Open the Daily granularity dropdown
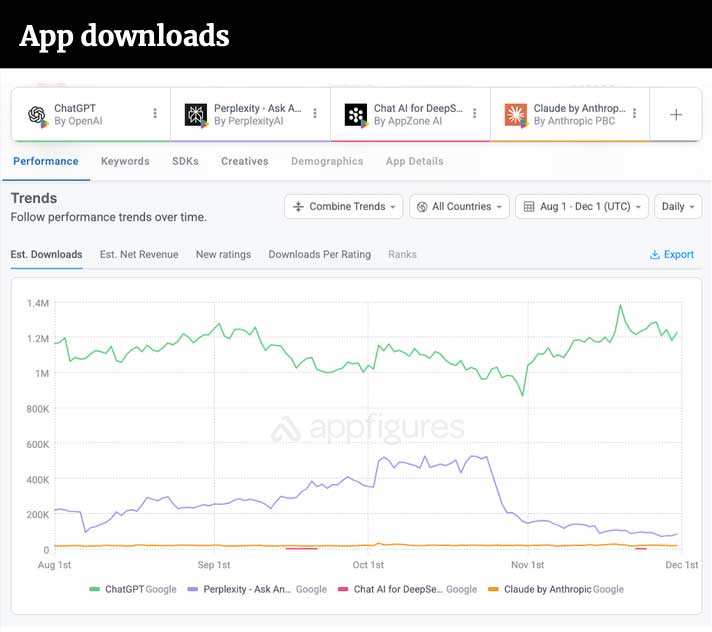712x632 pixels. 678,207
